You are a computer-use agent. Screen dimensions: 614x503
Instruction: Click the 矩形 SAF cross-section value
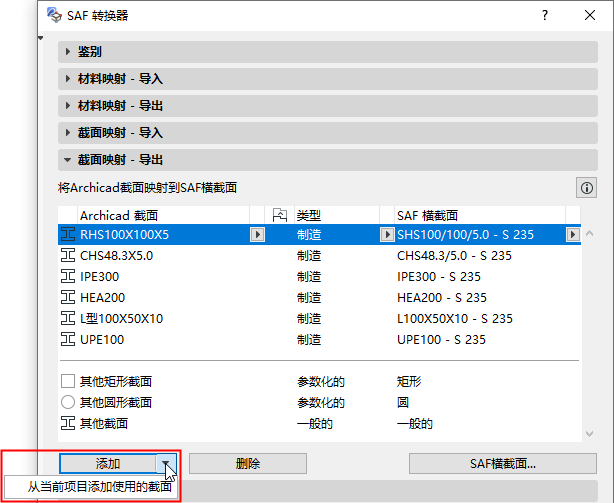[409, 381]
